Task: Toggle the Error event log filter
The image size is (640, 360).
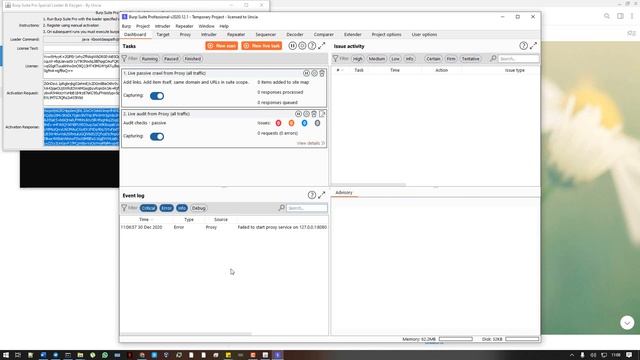Action: point(167,208)
